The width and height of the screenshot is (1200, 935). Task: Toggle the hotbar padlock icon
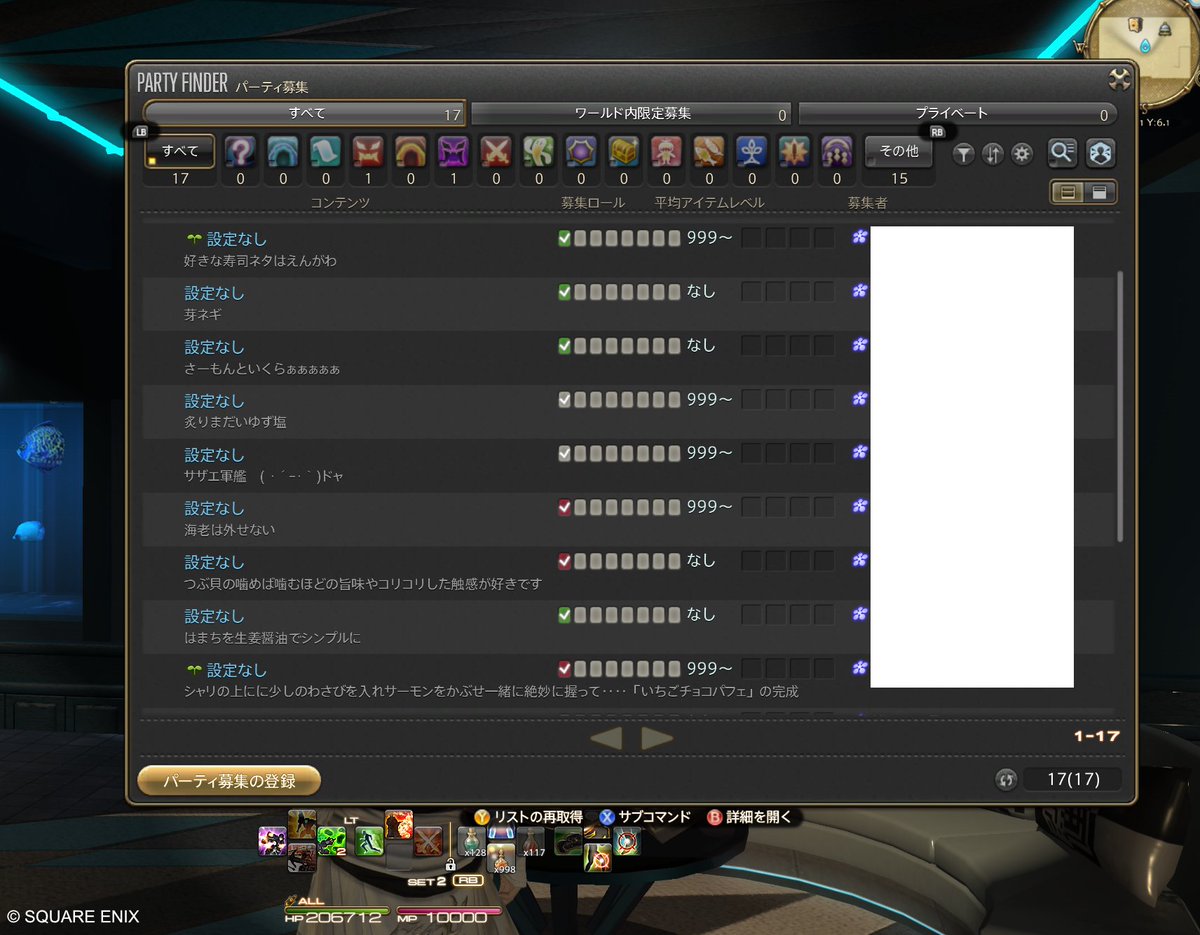[450, 864]
